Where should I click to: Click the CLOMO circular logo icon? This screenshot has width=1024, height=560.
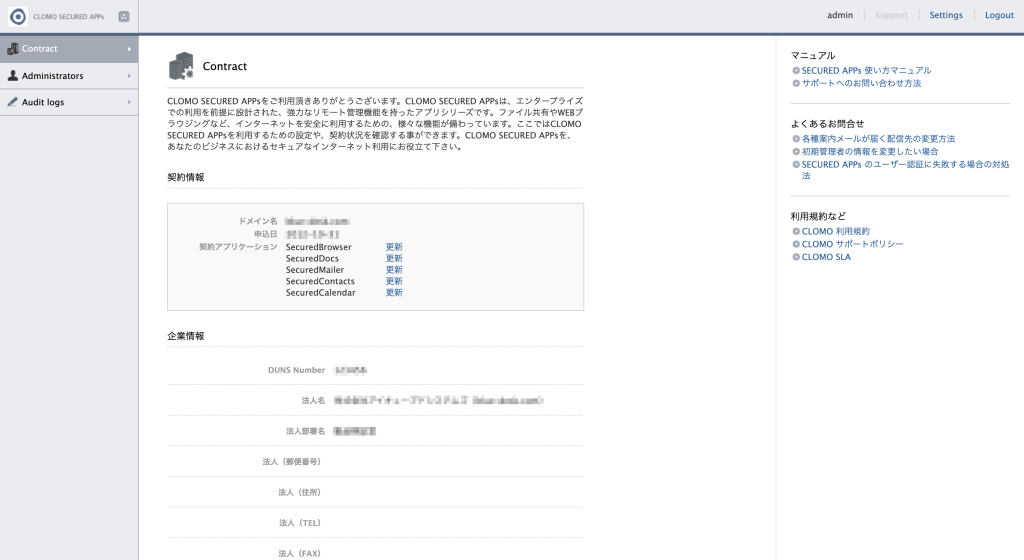pos(18,16)
